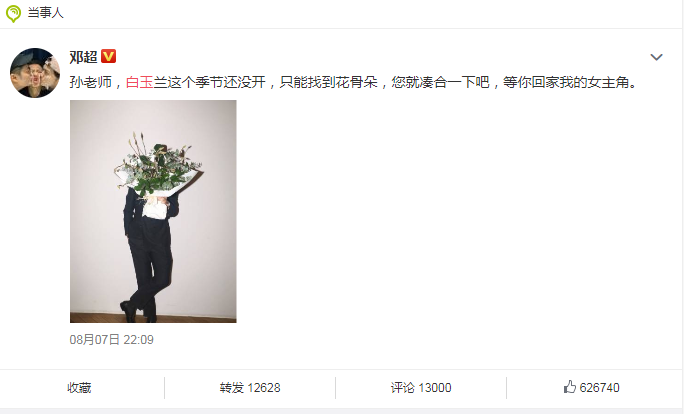Enlarge the attached post photo
The width and height of the screenshot is (684, 414).
[x=153, y=212]
